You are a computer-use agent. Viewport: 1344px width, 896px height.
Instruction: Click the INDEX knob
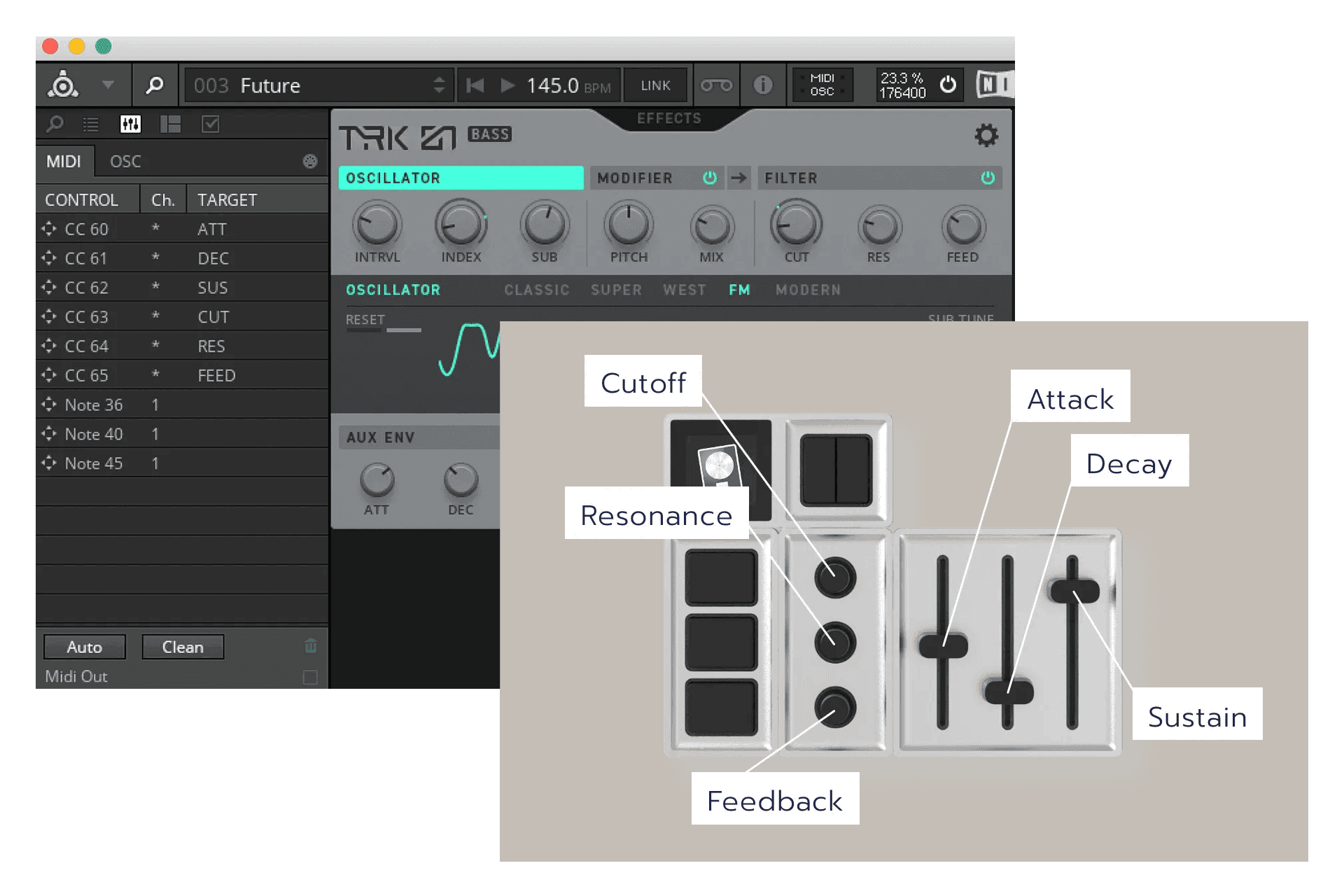tap(461, 225)
